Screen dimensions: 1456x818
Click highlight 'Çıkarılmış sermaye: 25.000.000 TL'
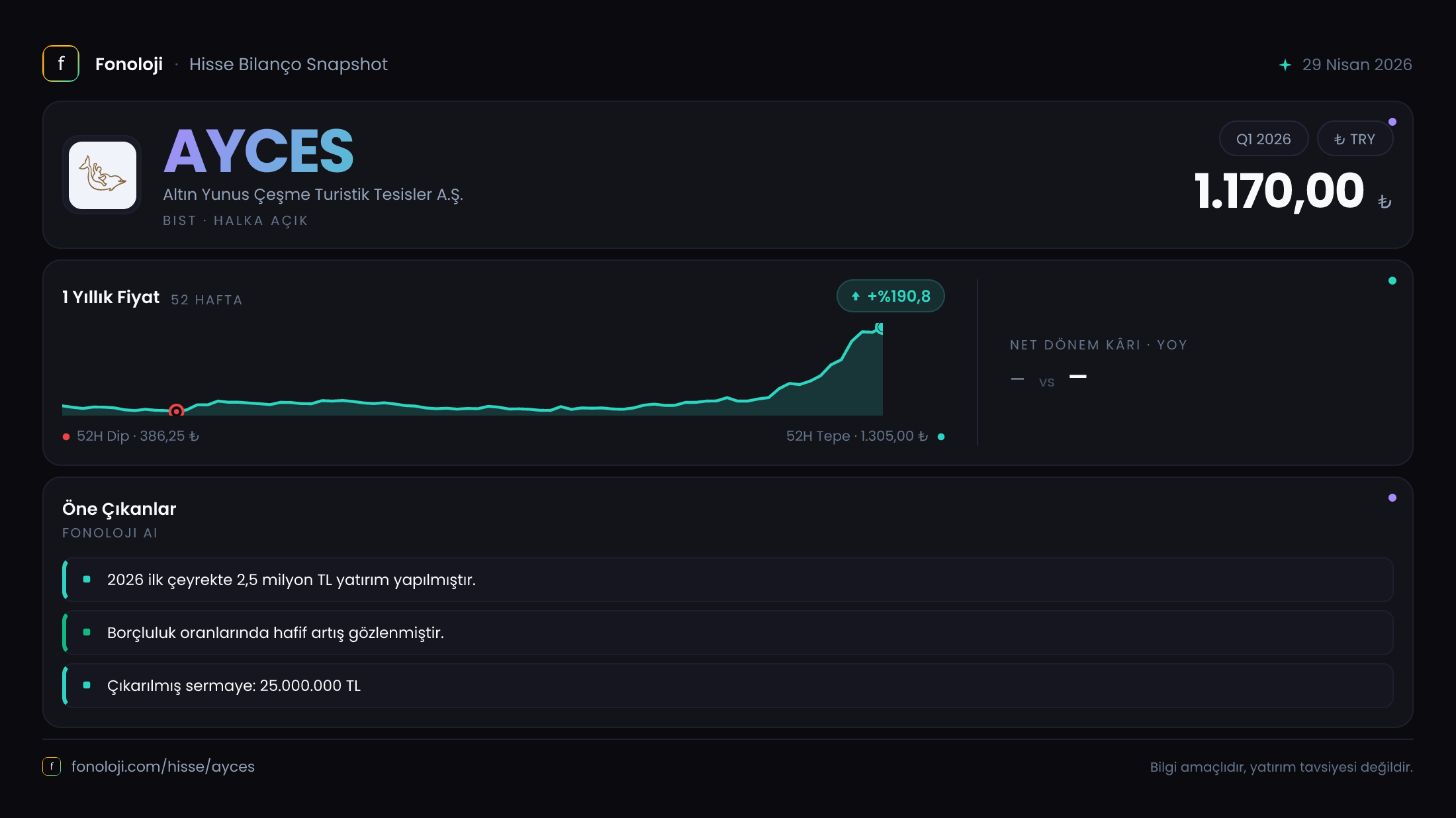coord(728,686)
